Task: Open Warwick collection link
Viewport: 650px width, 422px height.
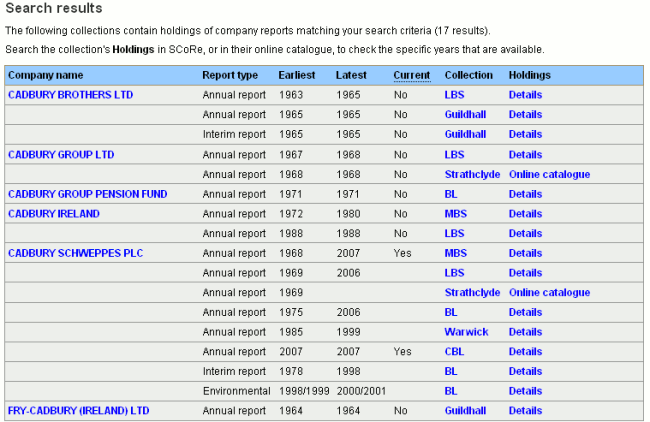Action: (466, 332)
